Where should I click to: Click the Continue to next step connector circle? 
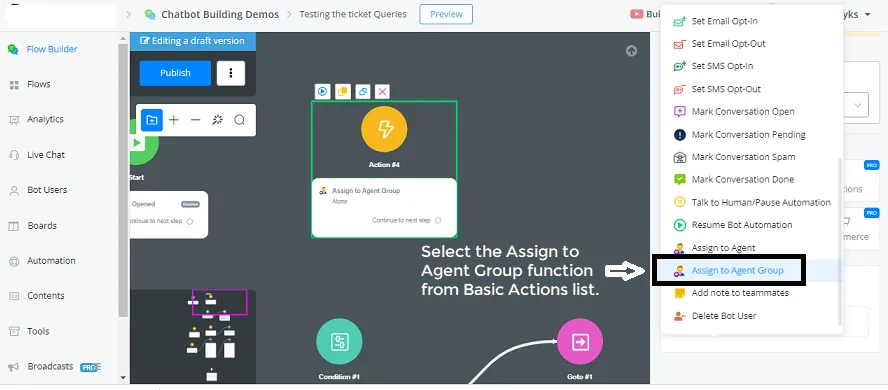point(438,220)
